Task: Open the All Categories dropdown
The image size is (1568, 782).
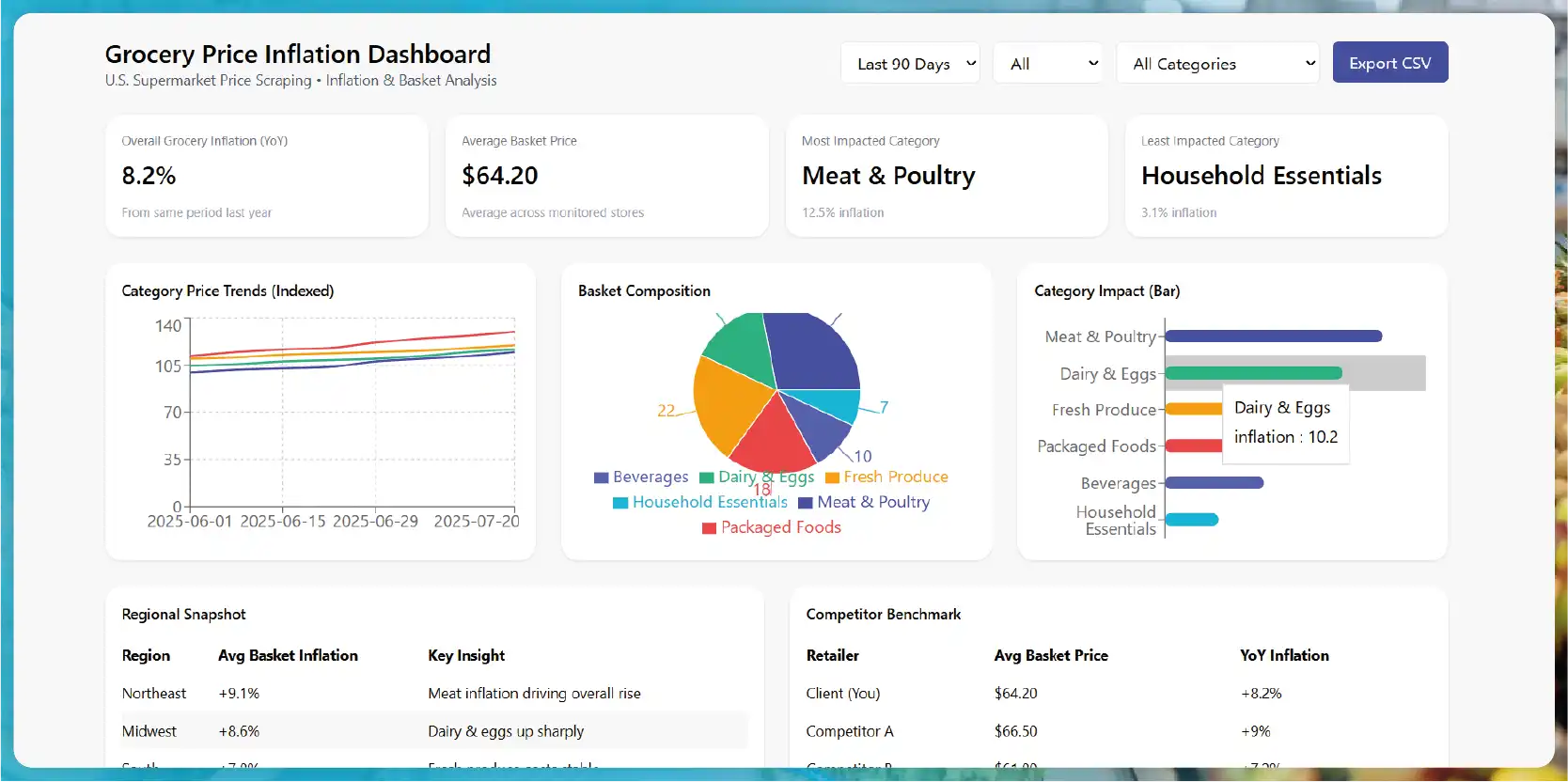Action: [1217, 63]
